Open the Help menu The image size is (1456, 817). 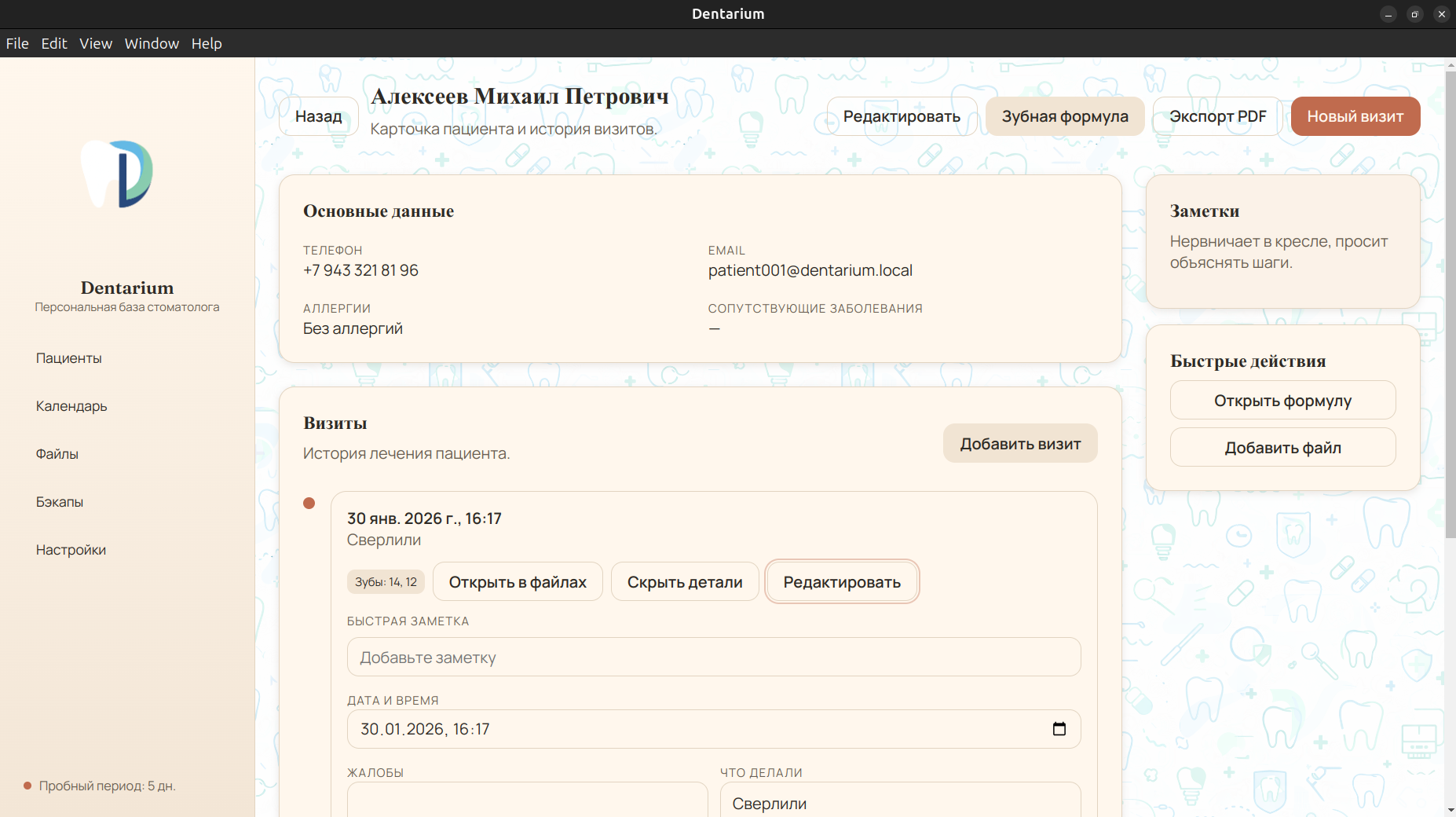(206, 43)
